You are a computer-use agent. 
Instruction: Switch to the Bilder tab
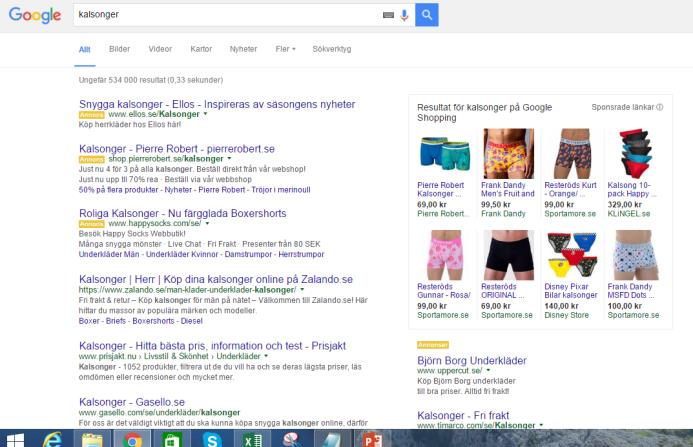(x=119, y=49)
